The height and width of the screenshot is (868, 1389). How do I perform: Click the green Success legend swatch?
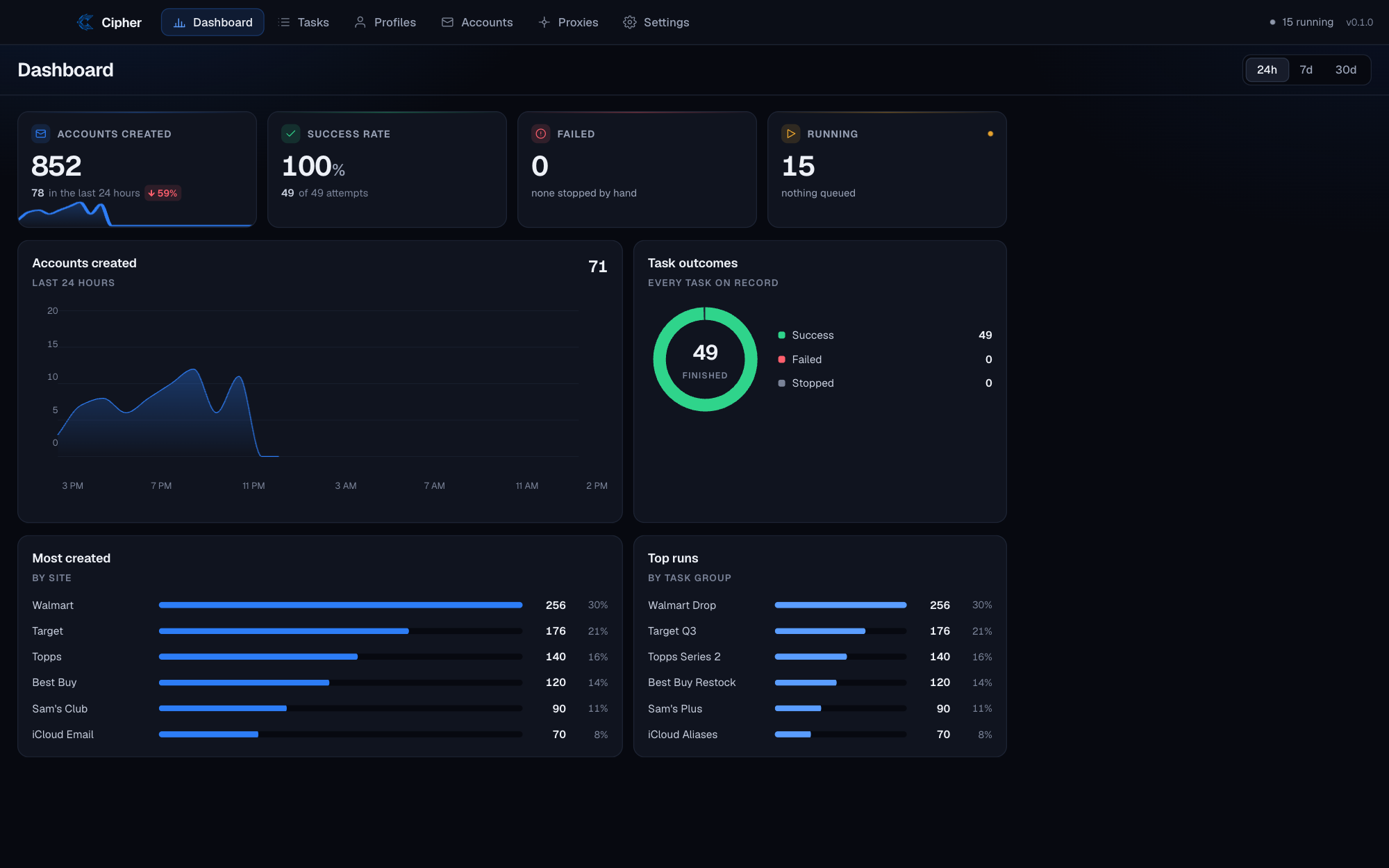[x=781, y=335]
